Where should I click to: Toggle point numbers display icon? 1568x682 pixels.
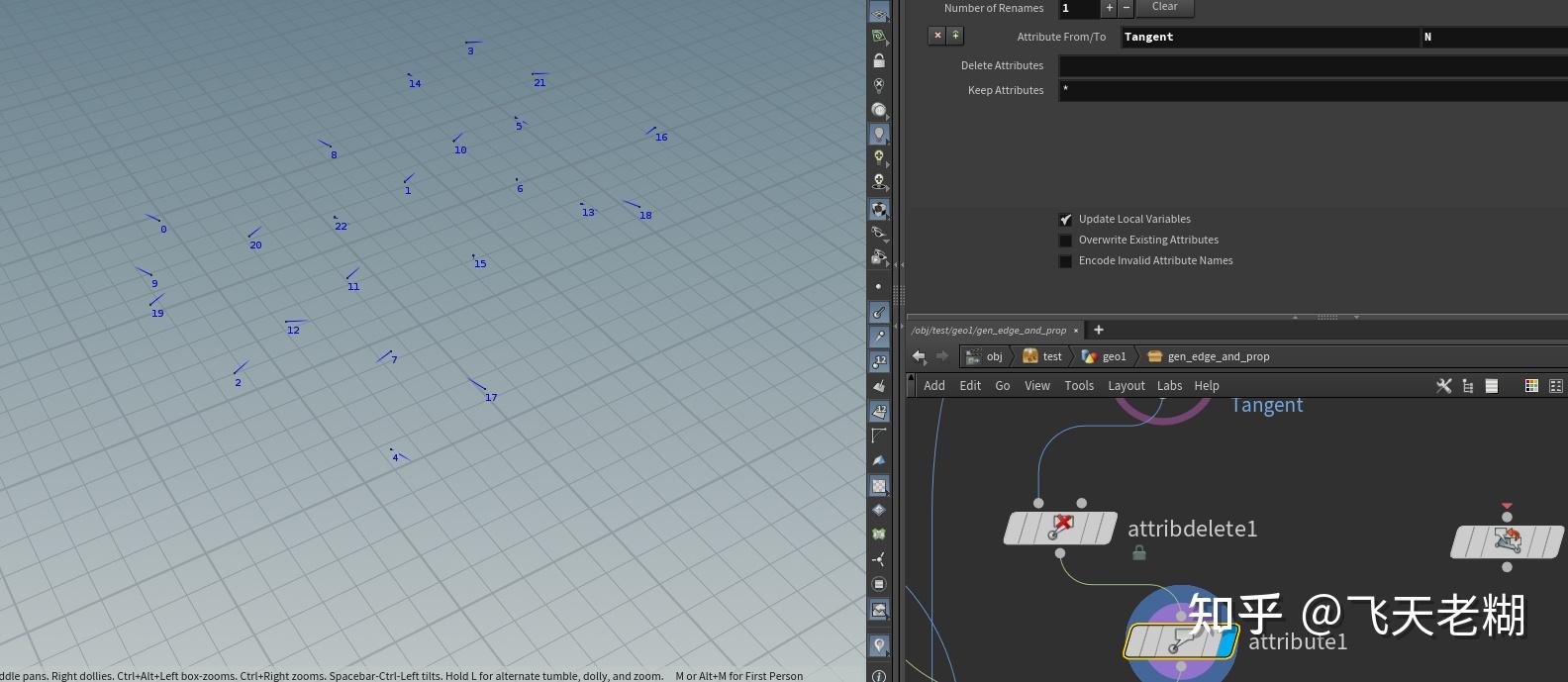(879, 361)
